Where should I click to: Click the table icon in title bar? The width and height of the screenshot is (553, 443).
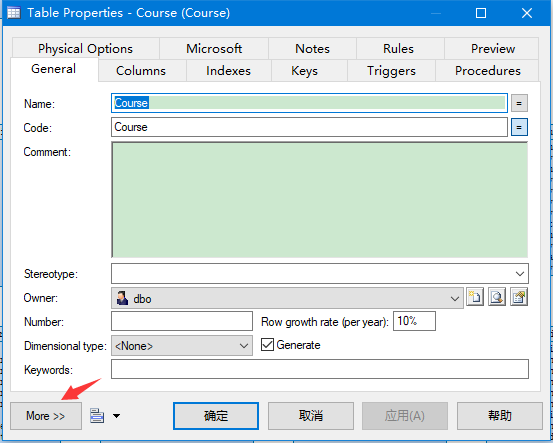pyautogui.click(x=14, y=13)
